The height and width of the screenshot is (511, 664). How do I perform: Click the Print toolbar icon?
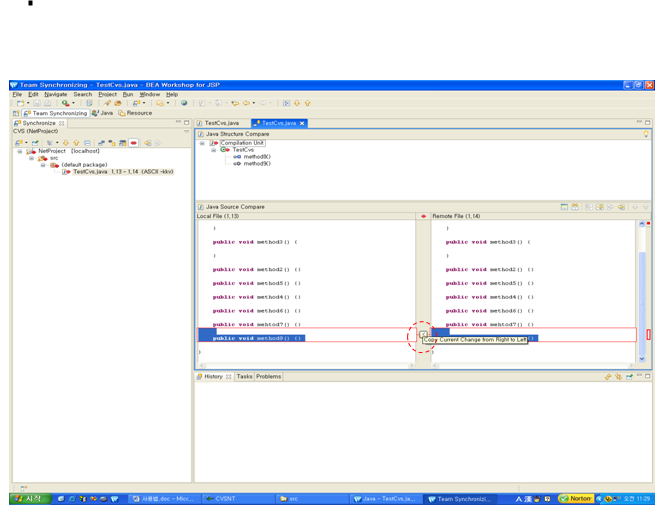(x=47, y=103)
